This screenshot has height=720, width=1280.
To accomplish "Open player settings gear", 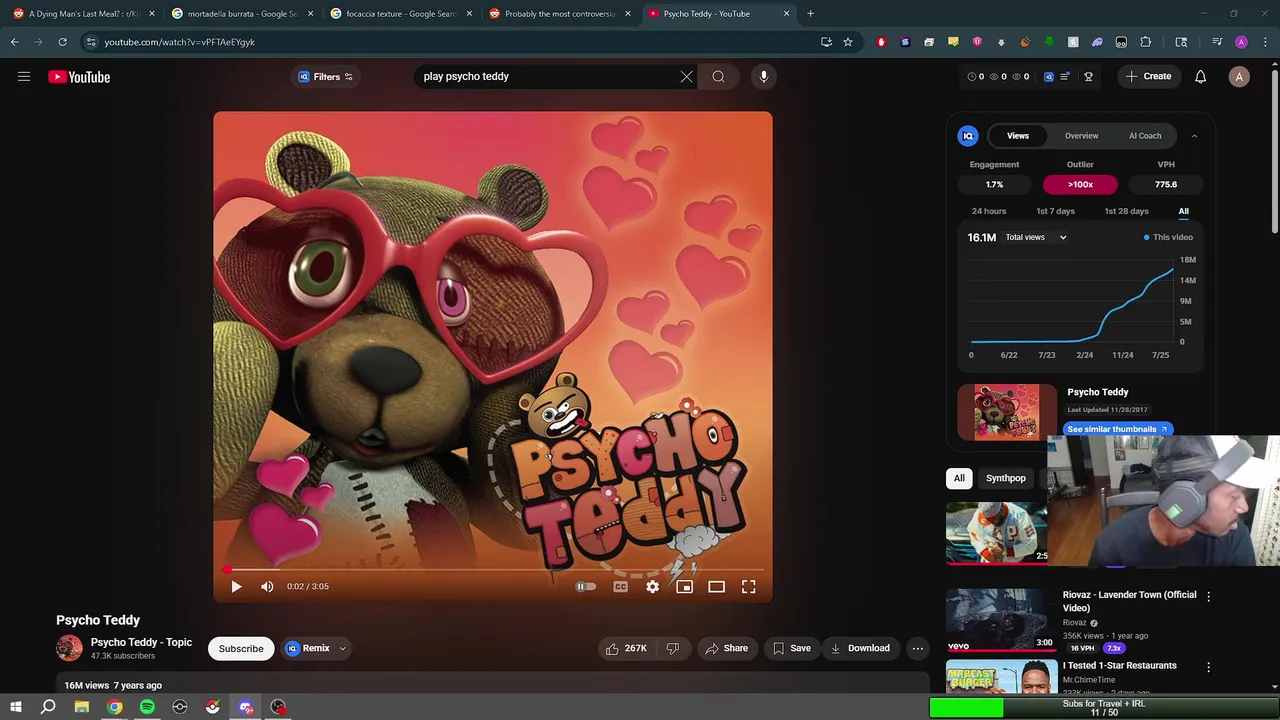I will [x=652, y=587].
